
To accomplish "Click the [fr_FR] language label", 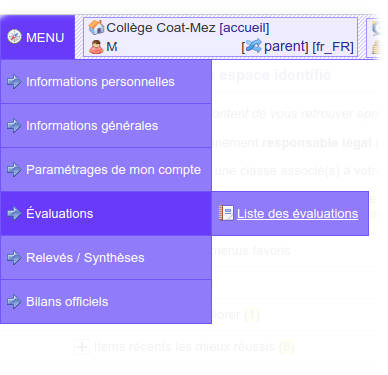I will coord(333,47).
